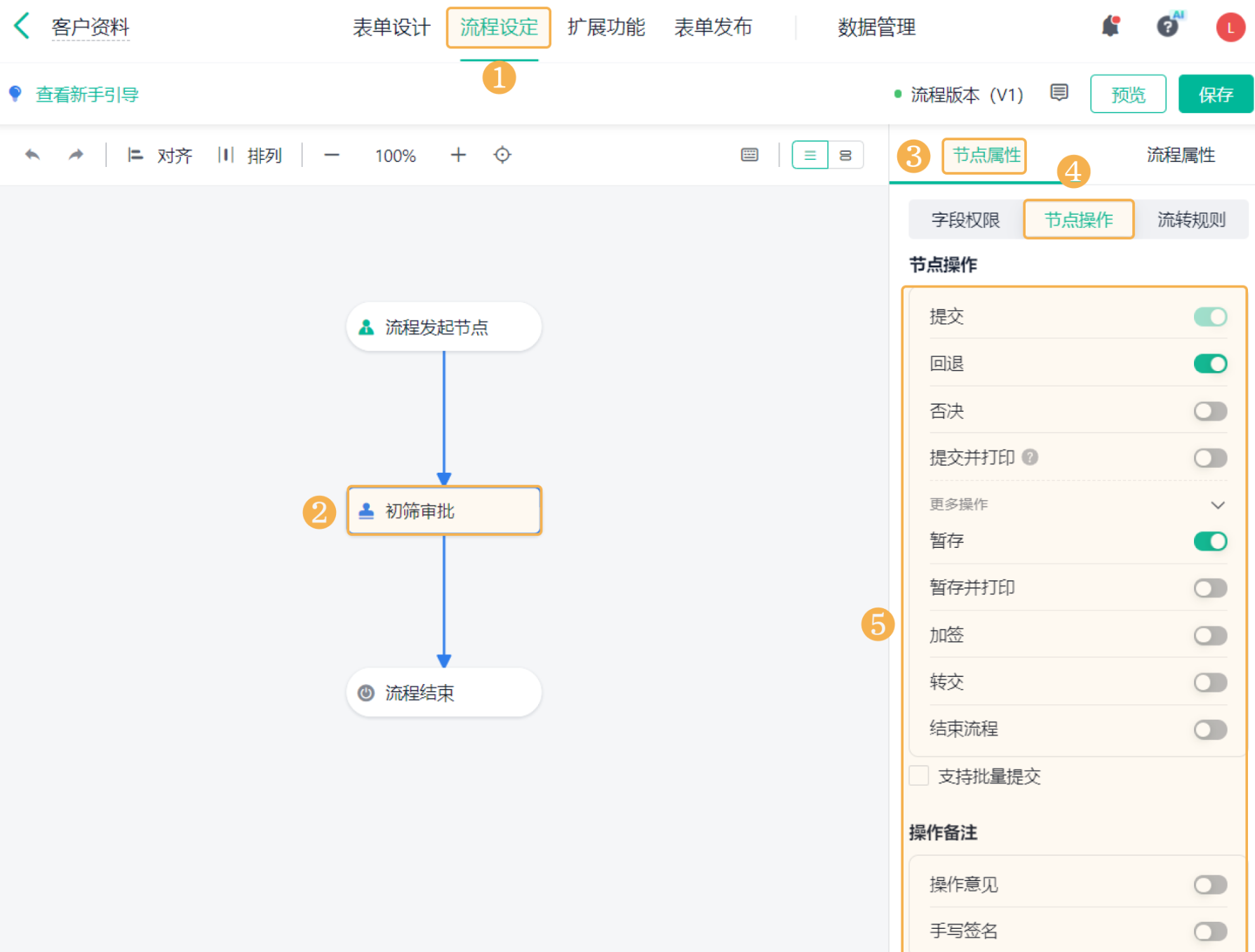Screen dimensions: 1255x952
Task: Redo the last canvas action
Action: [x=76, y=154]
